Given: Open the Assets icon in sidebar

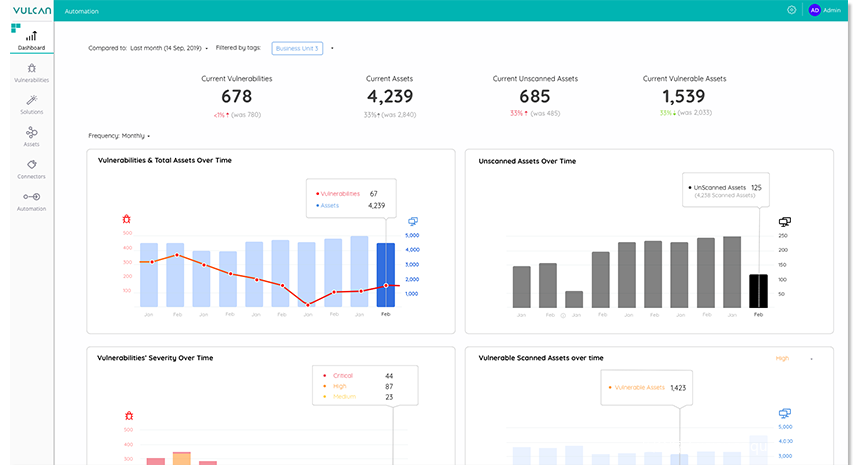Looking at the screenshot, I should [x=31, y=133].
